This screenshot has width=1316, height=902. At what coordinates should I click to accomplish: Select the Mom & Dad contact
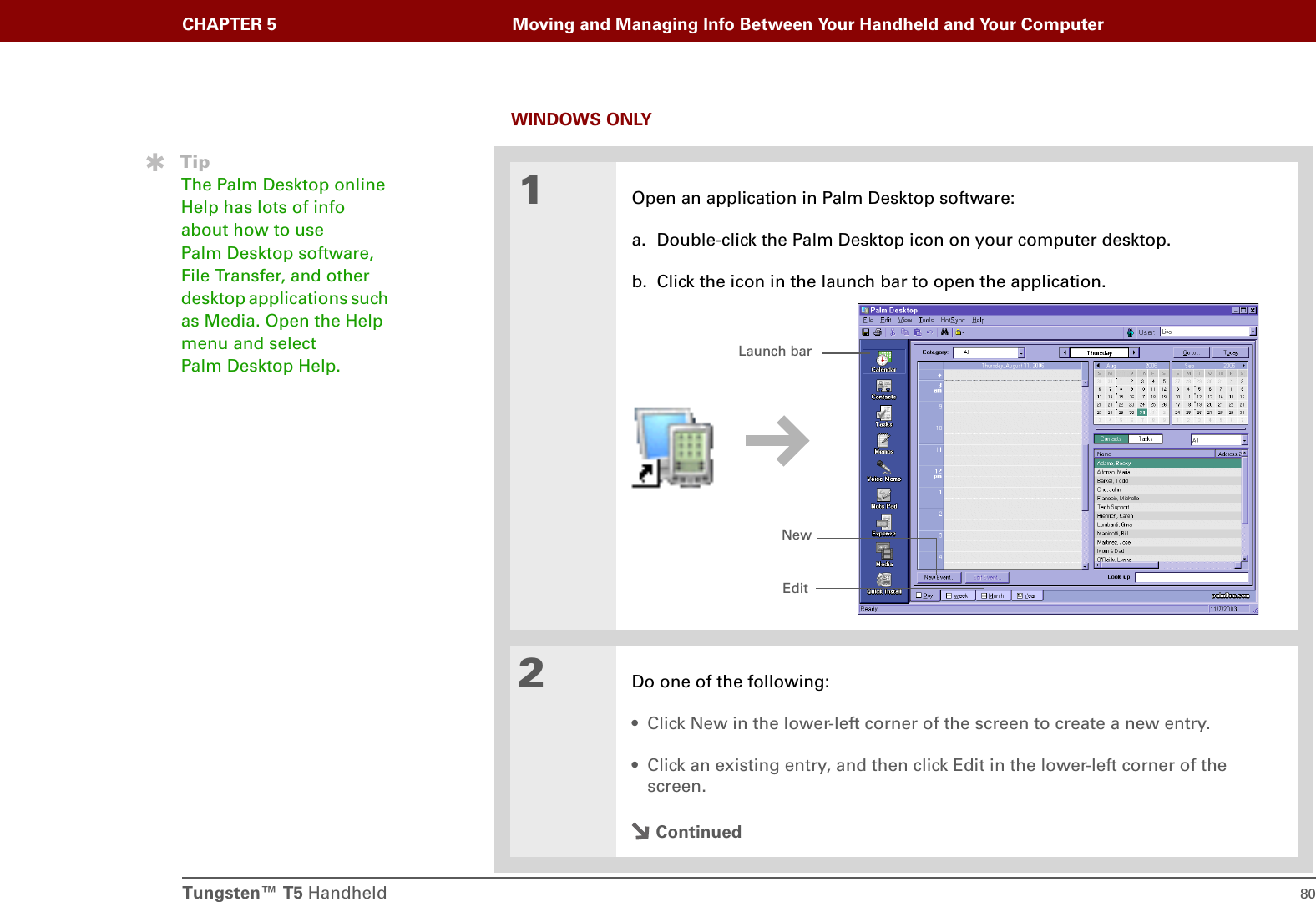[x=1167, y=551]
